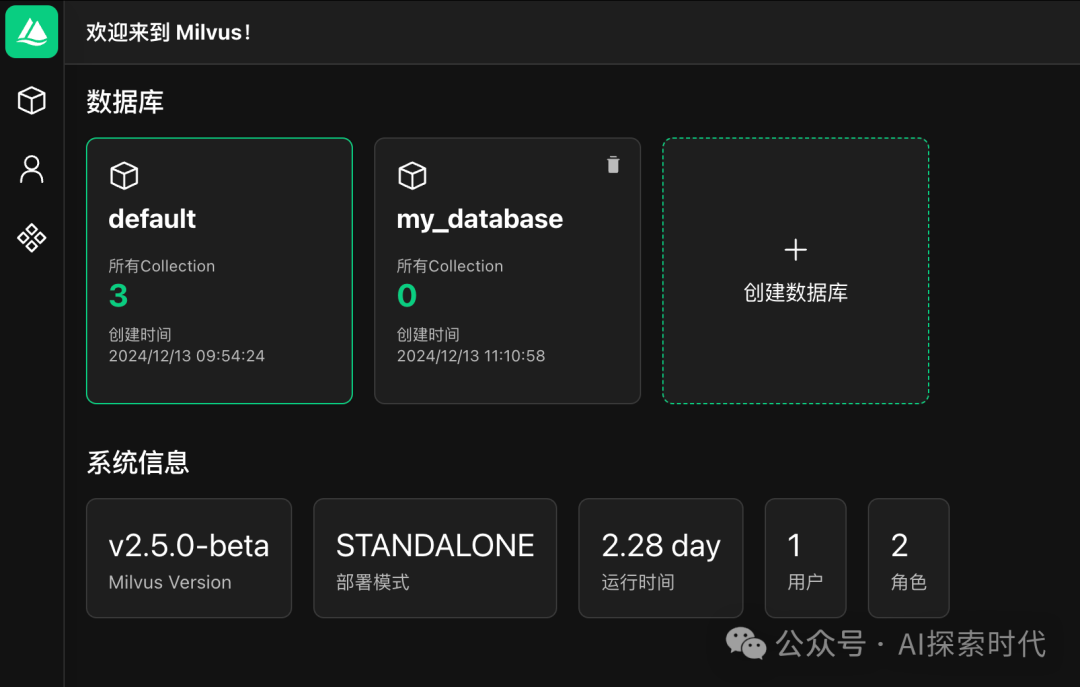Click the STANDALONE deployment mode card

coord(435,558)
